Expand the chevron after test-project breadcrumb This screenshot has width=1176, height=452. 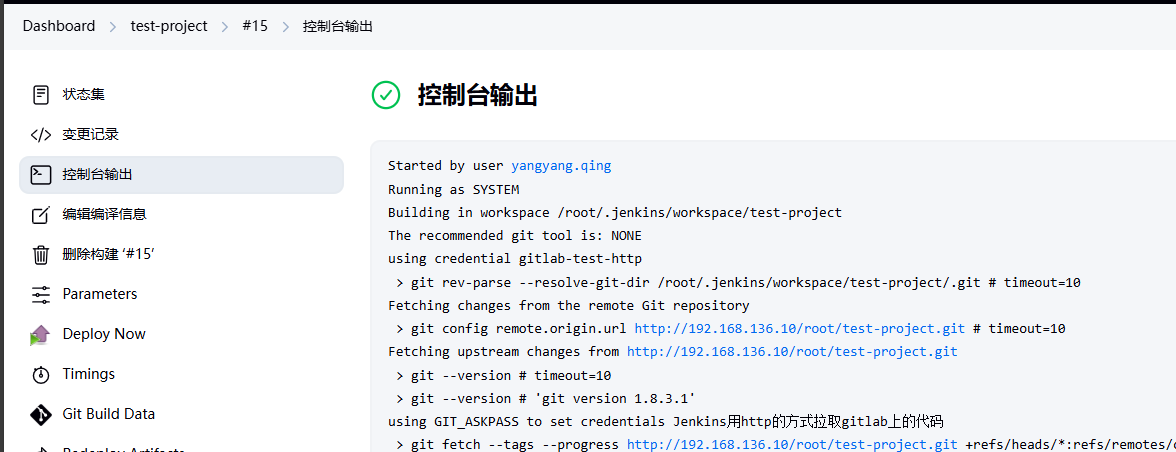coord(225,27)
